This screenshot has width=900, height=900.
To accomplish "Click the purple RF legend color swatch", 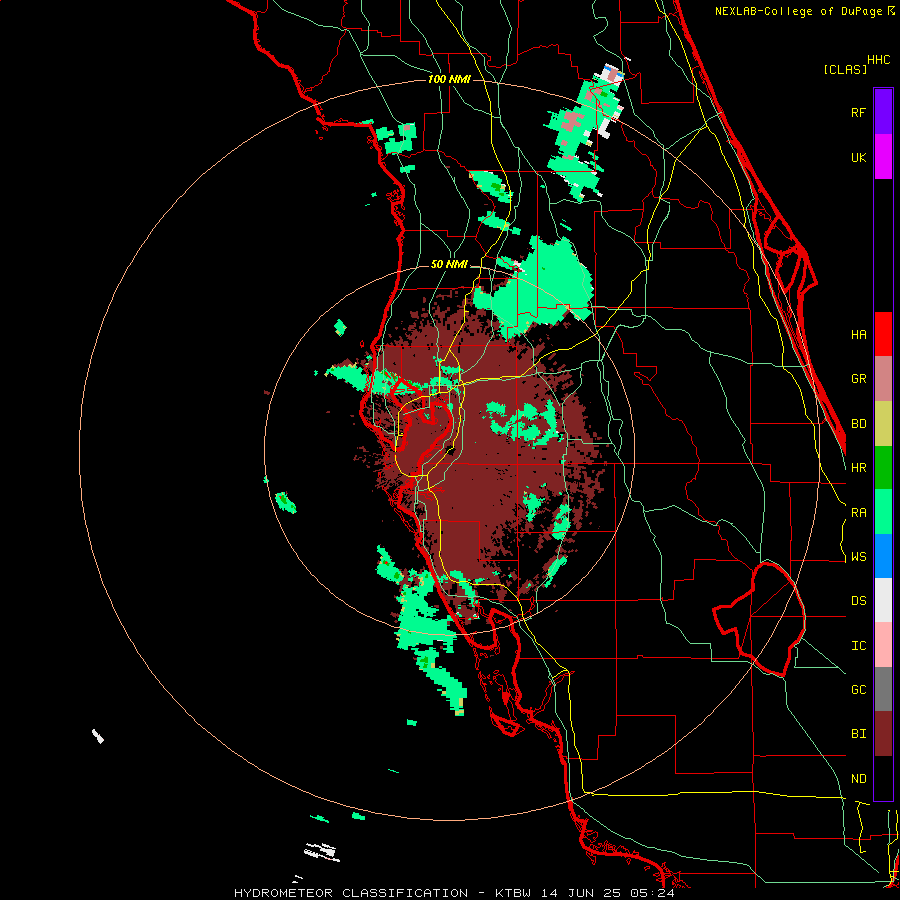I will tap(883, 112).
